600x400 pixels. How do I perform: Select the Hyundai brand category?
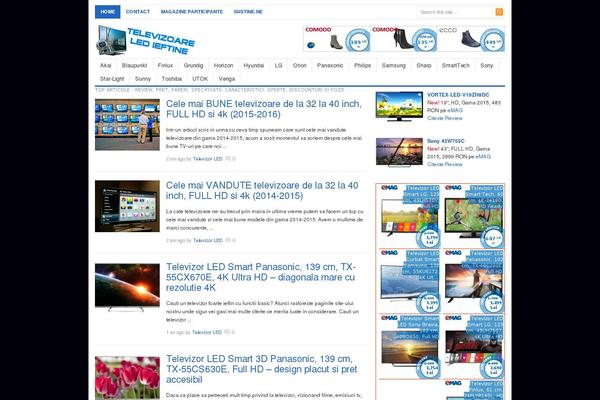click(254, 65)
